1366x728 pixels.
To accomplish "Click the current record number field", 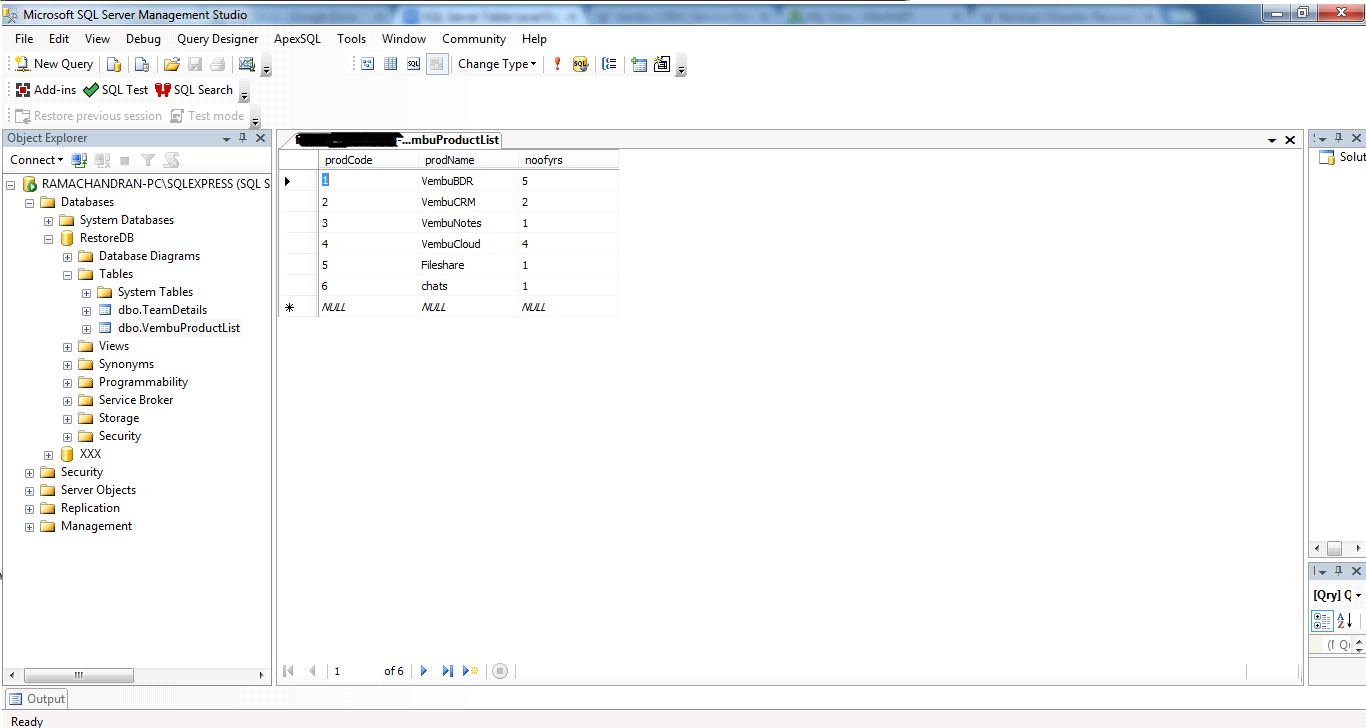I will (x=354, y=671).
